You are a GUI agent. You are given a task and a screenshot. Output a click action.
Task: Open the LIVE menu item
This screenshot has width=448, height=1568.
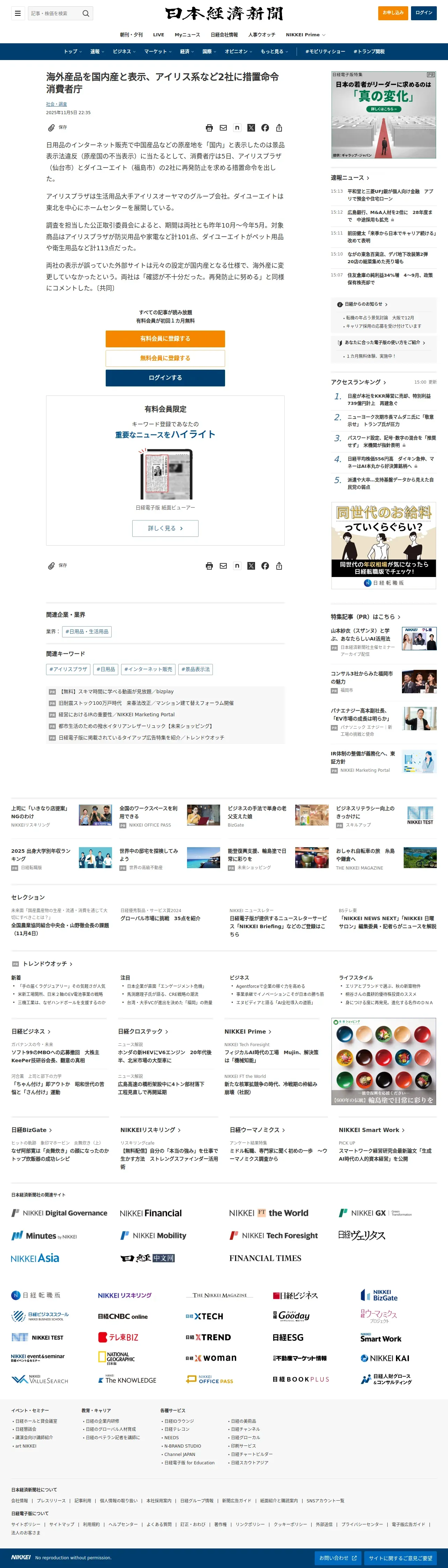tap(159, 35)
